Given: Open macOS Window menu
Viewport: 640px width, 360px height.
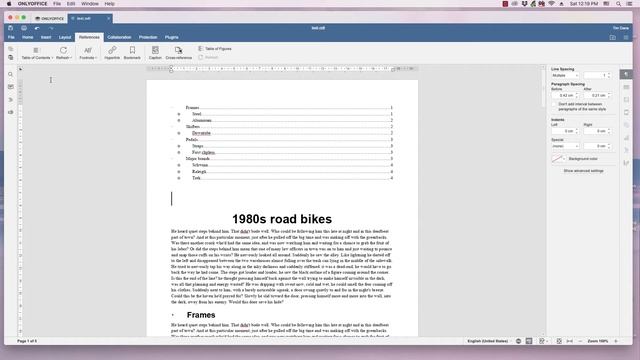Looking at the screenshot, I should click(90, 4).
